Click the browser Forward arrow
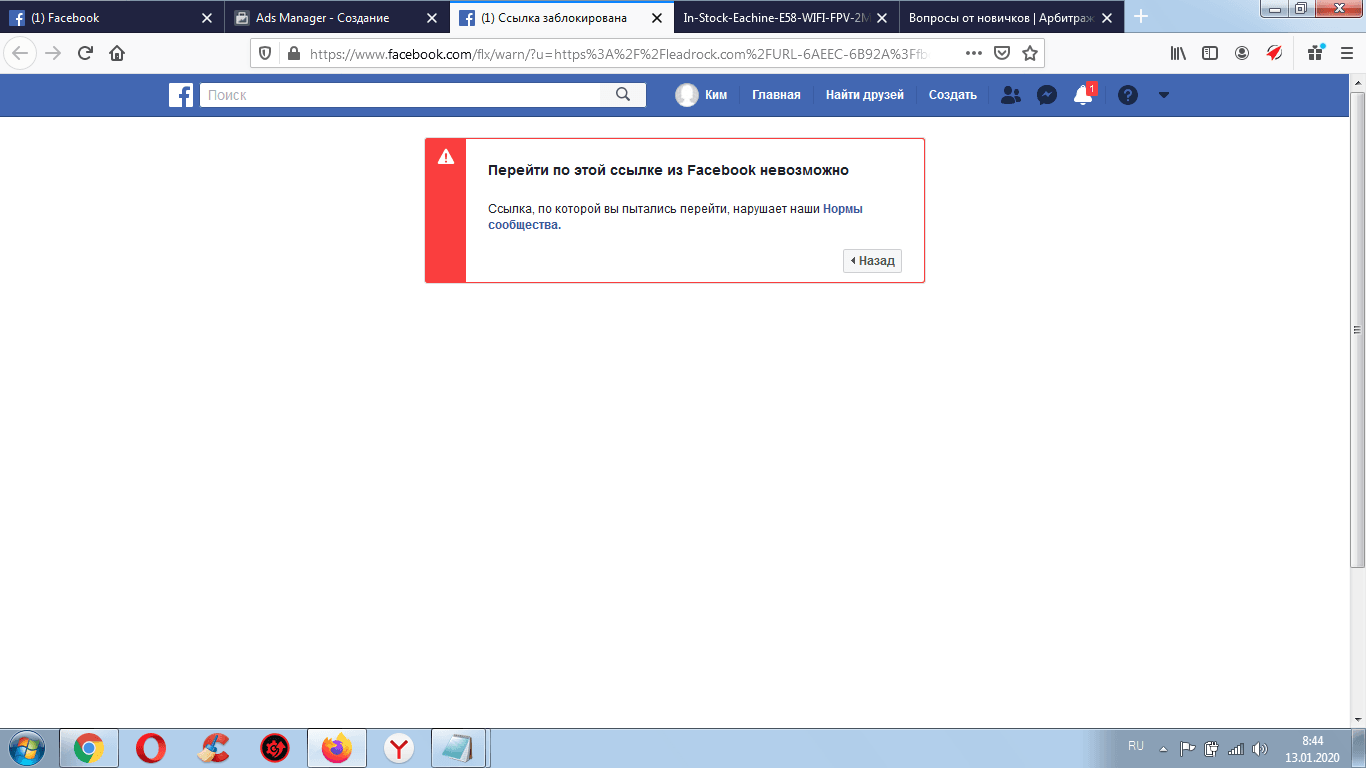 click(53, 54)
